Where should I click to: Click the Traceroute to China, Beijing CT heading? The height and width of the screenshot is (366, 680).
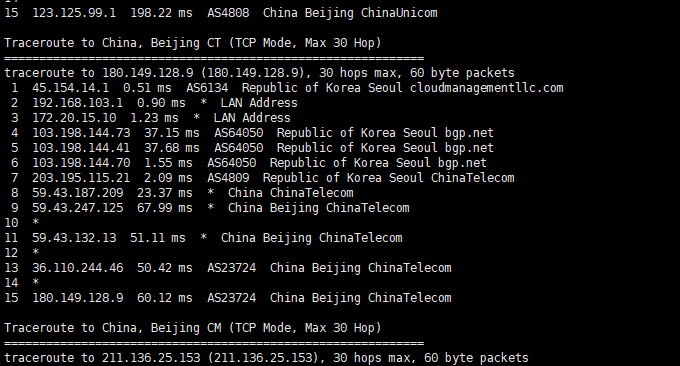[x=193, y=43]
